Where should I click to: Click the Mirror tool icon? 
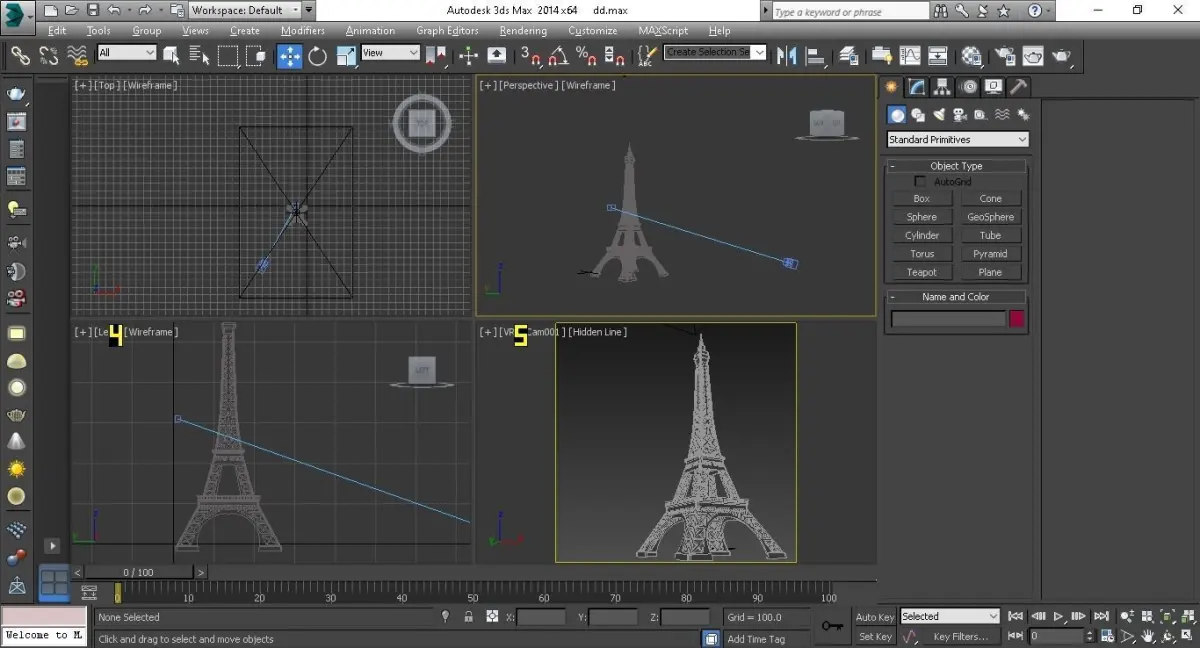(x=786, y=55)
